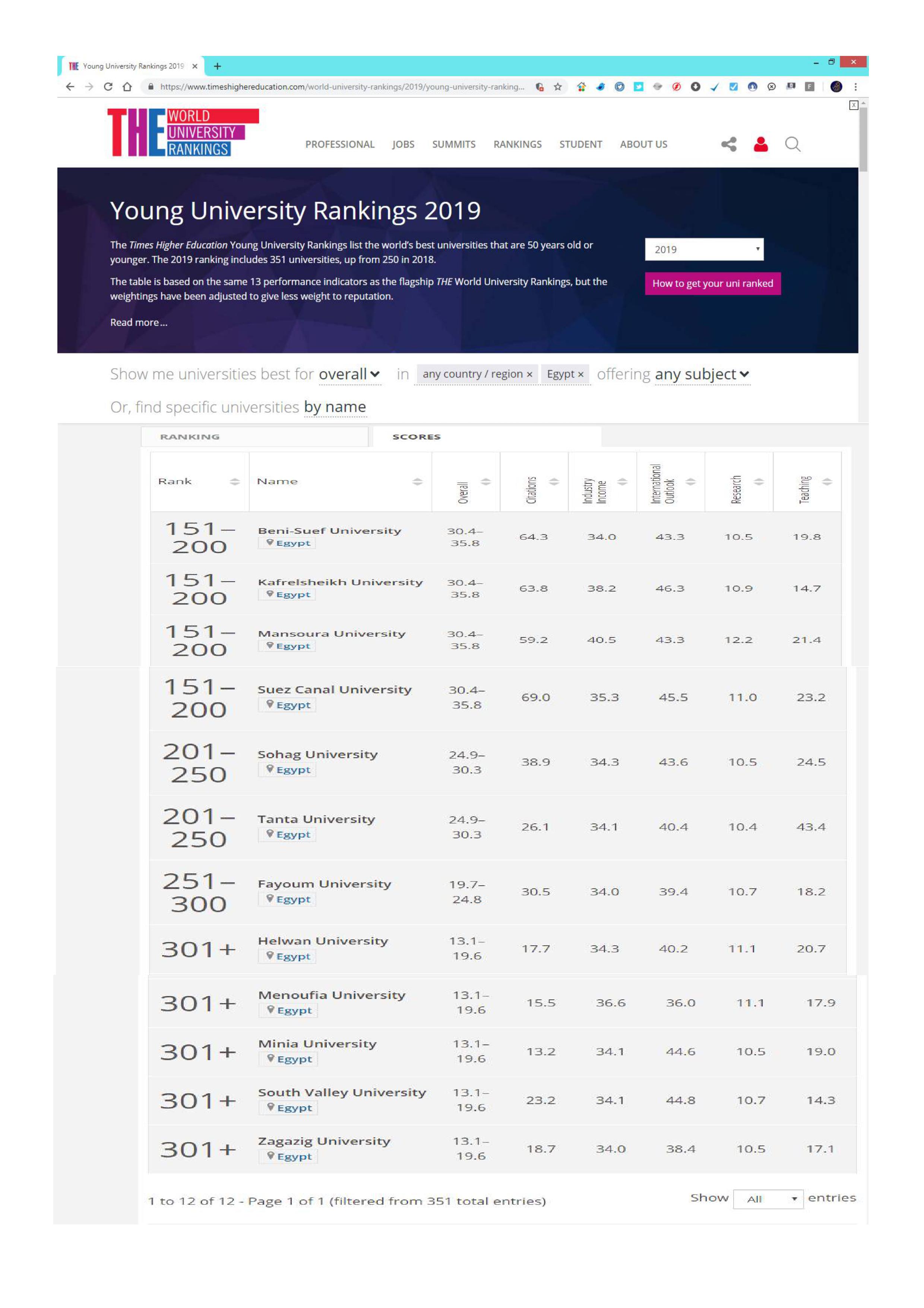Open the Rankings menu
The width and height of the screenshot is (924, 1308).
(518, 144)
